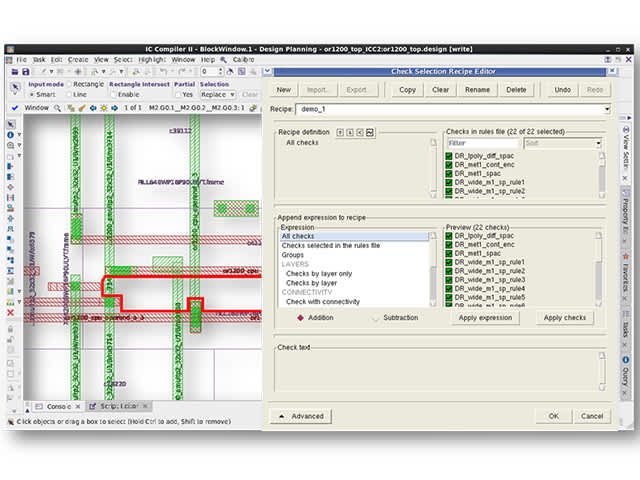
Task: Click the Copy recipe button
Action: pos(407,90)
